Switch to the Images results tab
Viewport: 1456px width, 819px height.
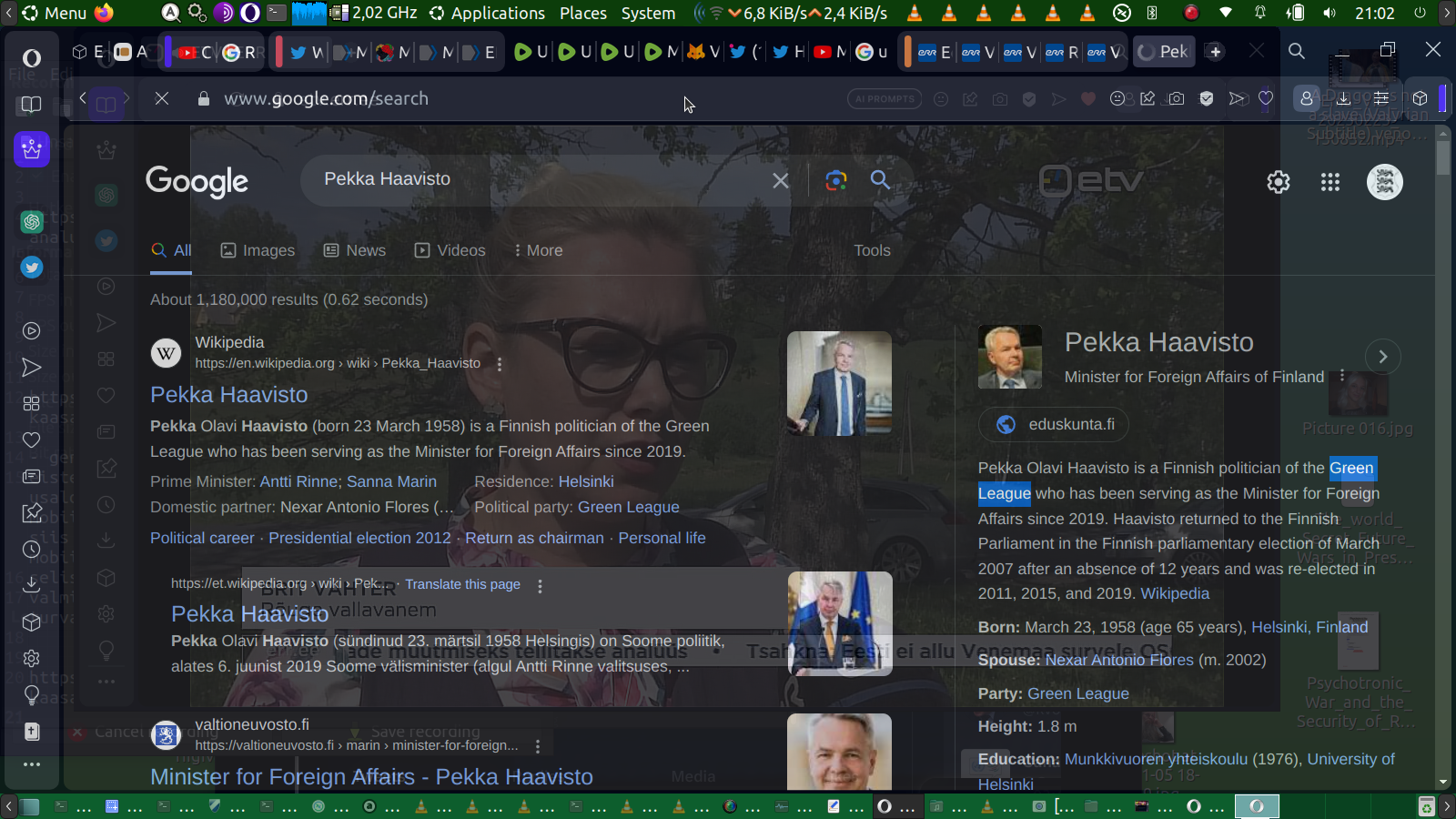258,250
